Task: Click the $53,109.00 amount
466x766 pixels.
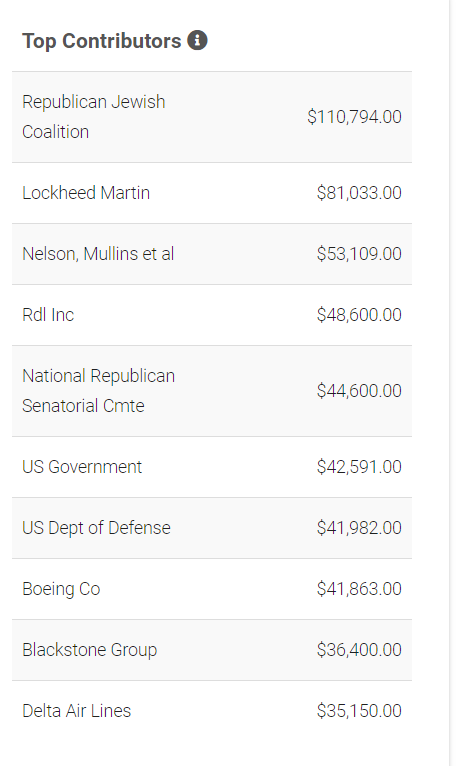Action: (x=359, y=254)
